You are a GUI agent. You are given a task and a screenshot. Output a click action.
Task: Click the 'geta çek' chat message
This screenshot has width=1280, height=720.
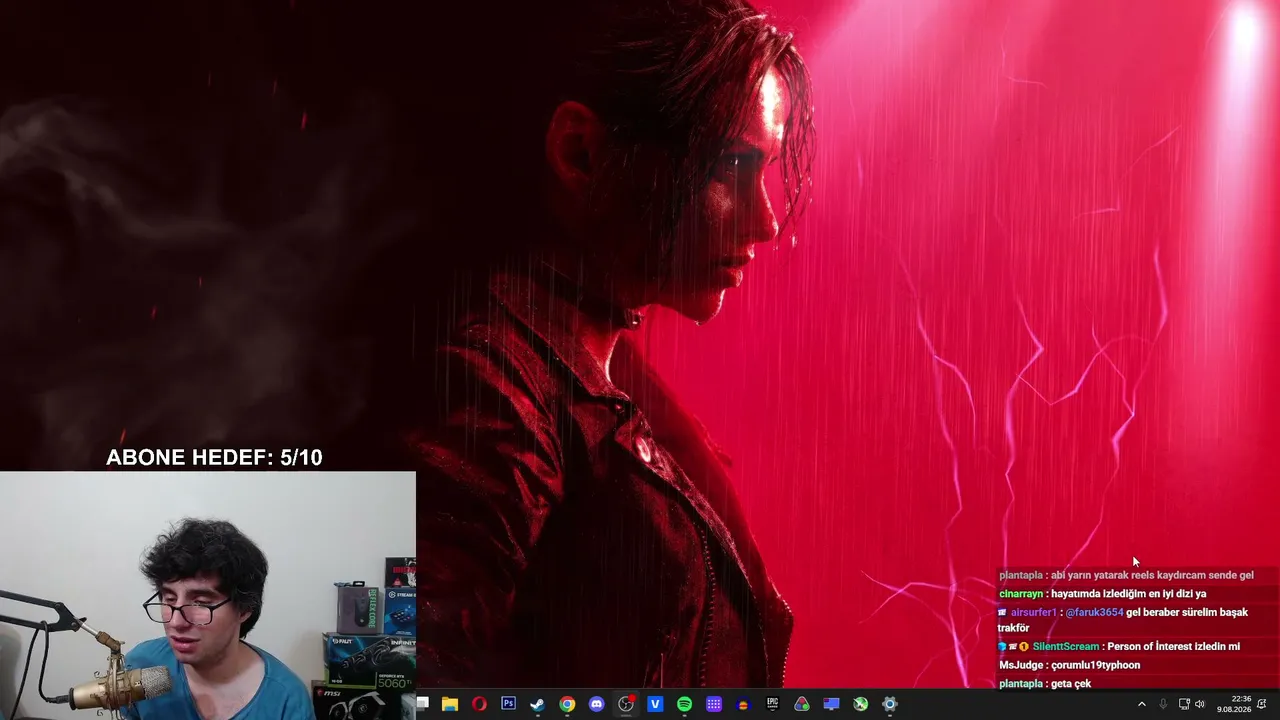coord(1071,684)
